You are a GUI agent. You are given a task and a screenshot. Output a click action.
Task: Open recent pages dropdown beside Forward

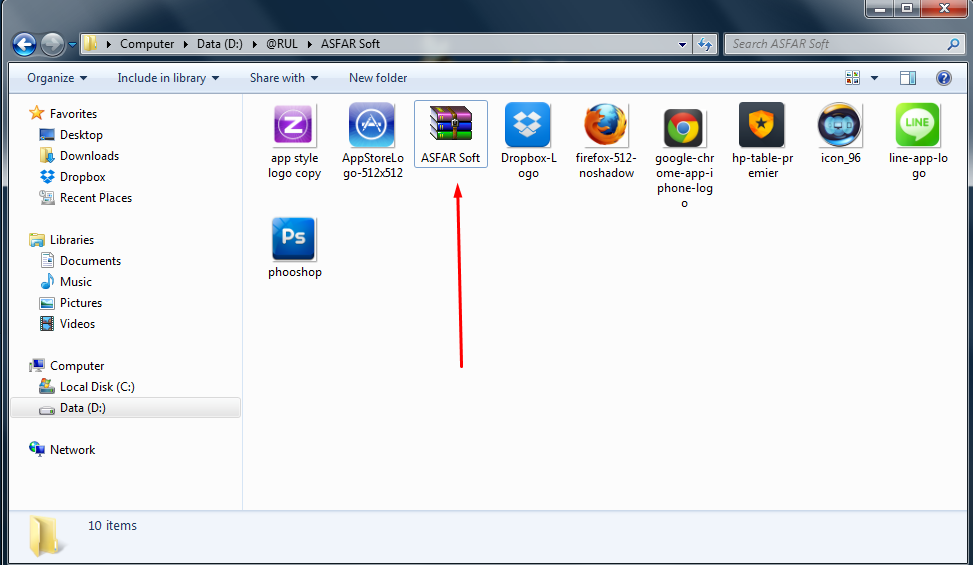(72, 45)
